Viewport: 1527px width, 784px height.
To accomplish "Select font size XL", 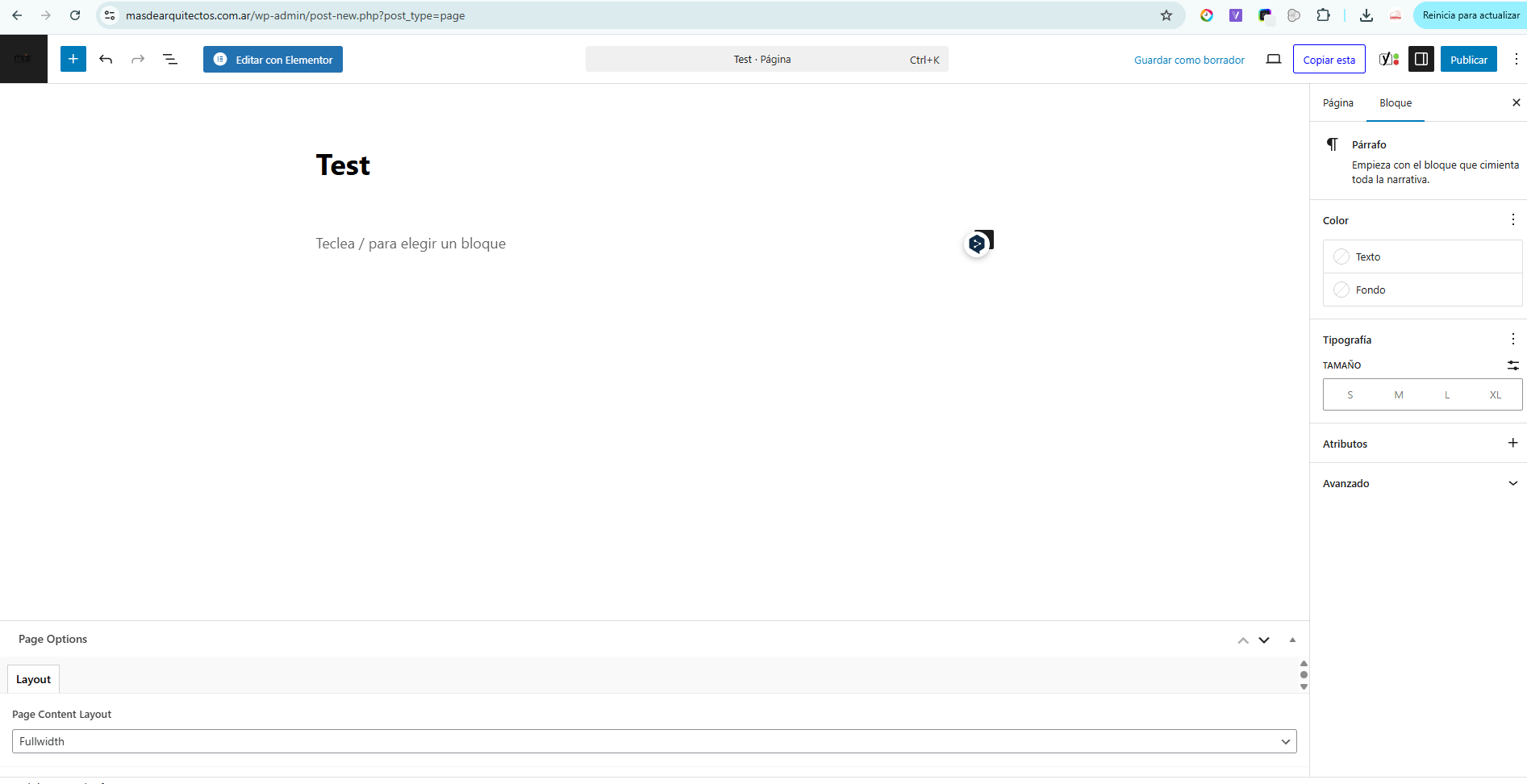I will [1495, 395].
